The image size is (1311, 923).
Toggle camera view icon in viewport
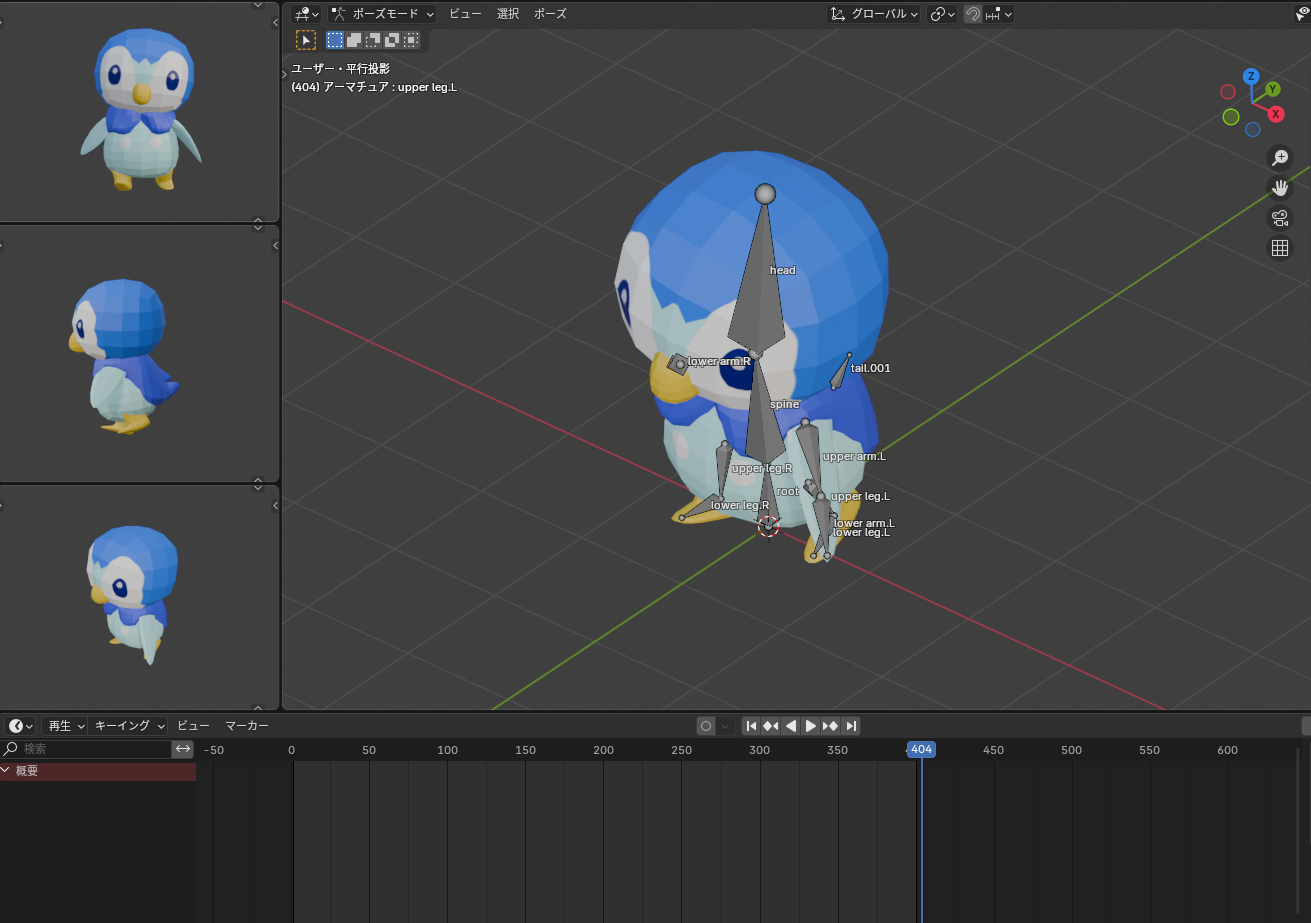click(1279, 218)
